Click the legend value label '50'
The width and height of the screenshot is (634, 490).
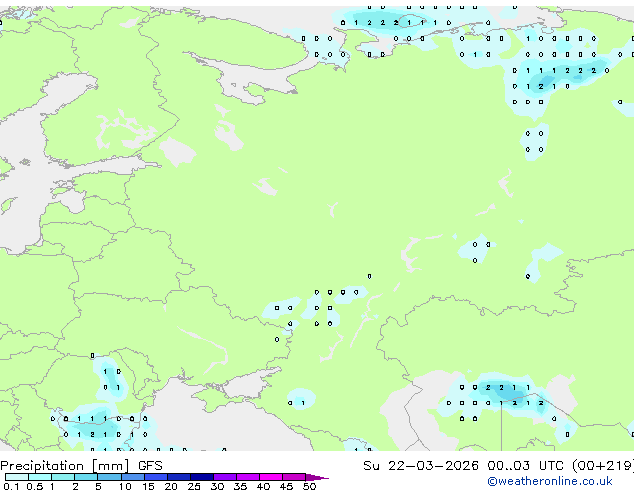[309, 486]
